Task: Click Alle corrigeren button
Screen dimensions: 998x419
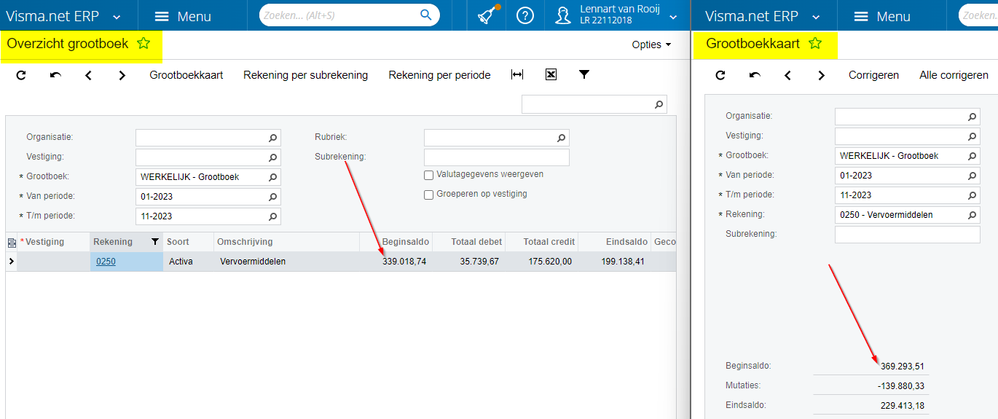Action: (x=953, y=75)
